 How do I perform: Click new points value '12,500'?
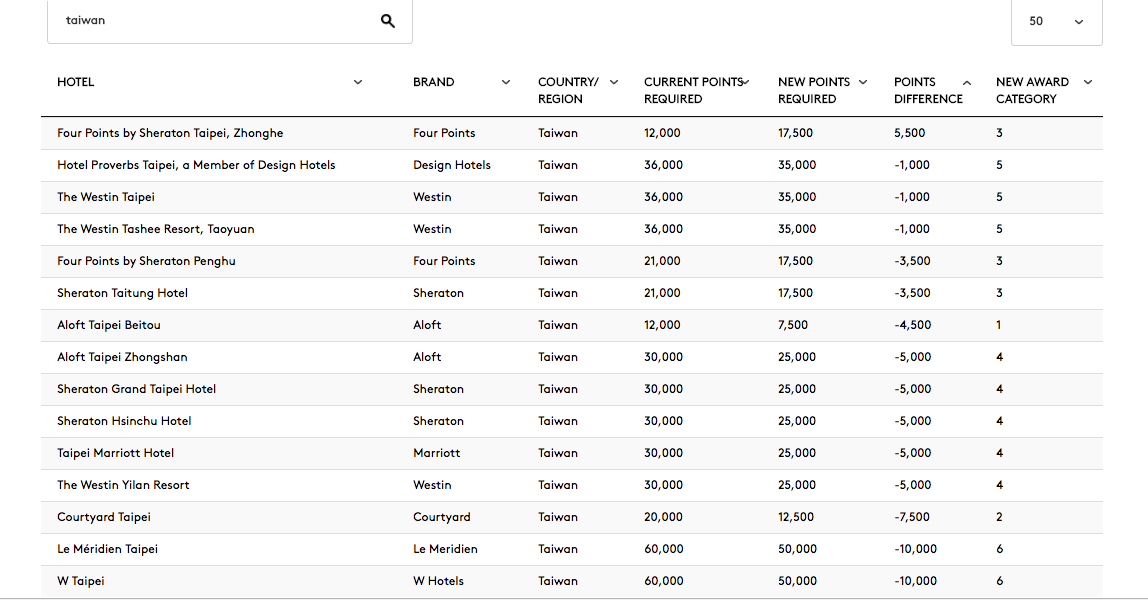(796, 517)
